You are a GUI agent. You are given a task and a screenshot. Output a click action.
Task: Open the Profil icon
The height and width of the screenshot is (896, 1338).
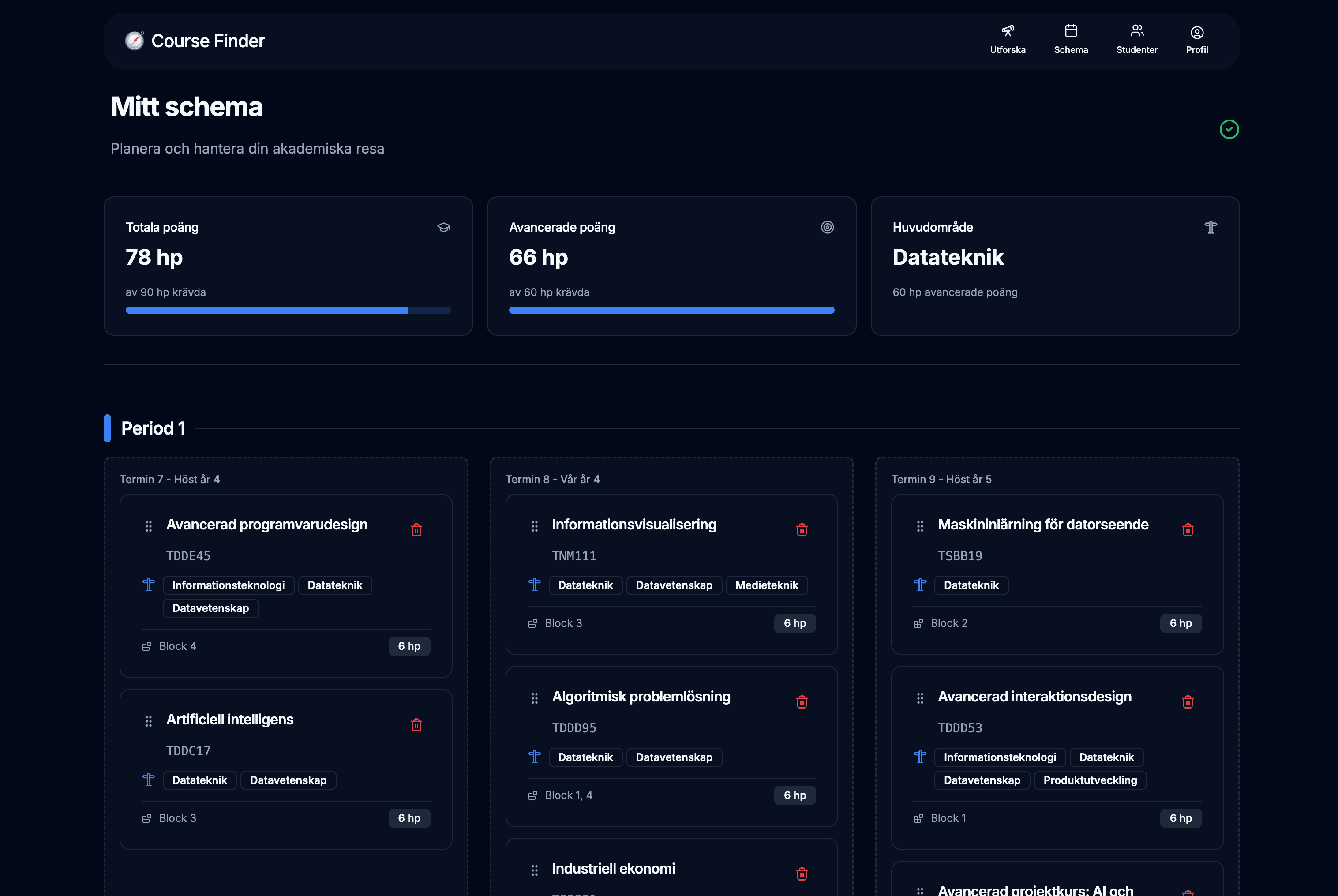(1196, 32)
